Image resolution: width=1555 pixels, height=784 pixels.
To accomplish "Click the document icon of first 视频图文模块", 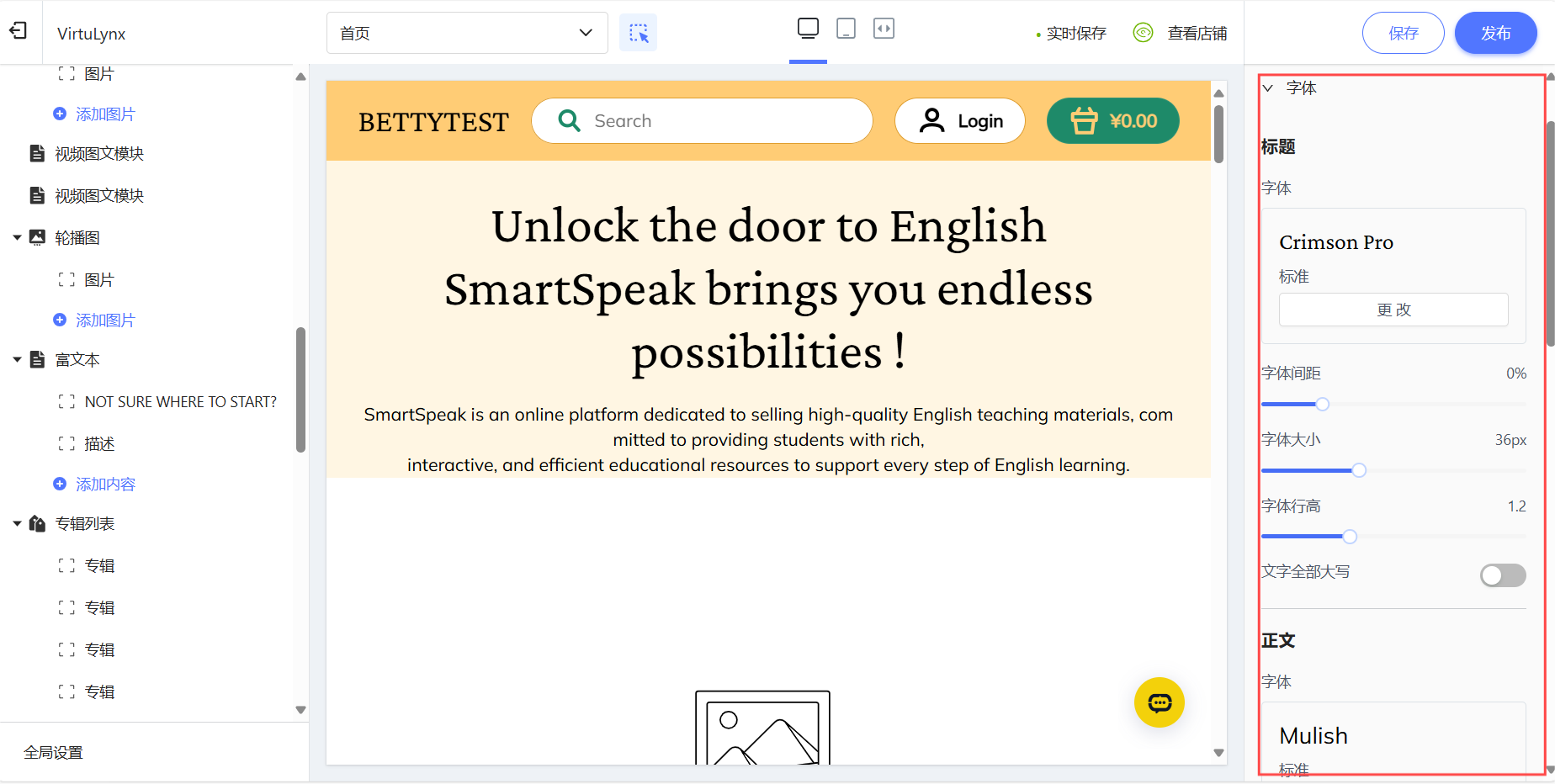I will 37,153.
